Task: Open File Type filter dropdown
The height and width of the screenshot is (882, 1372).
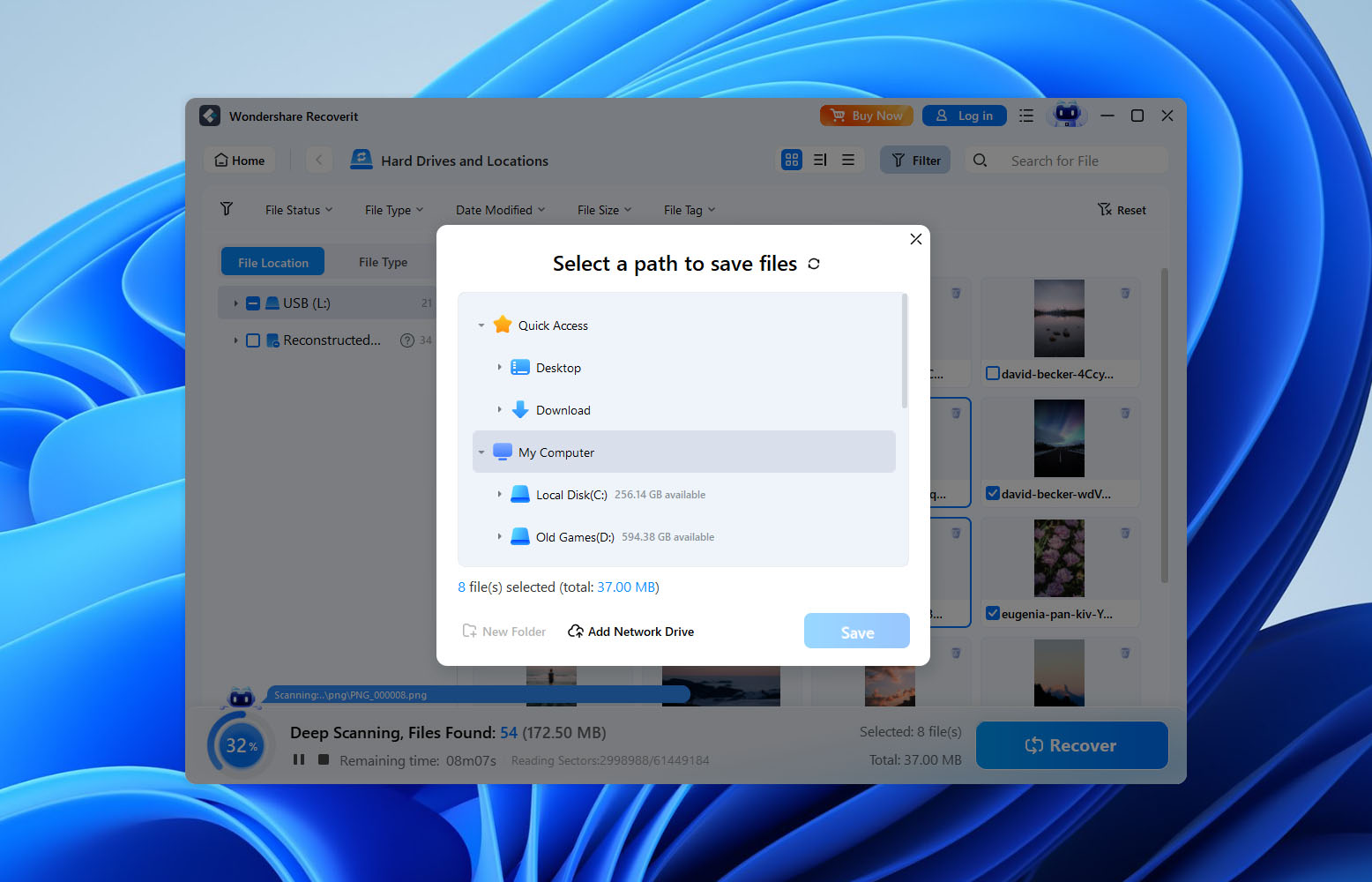Action: [394, 210]
